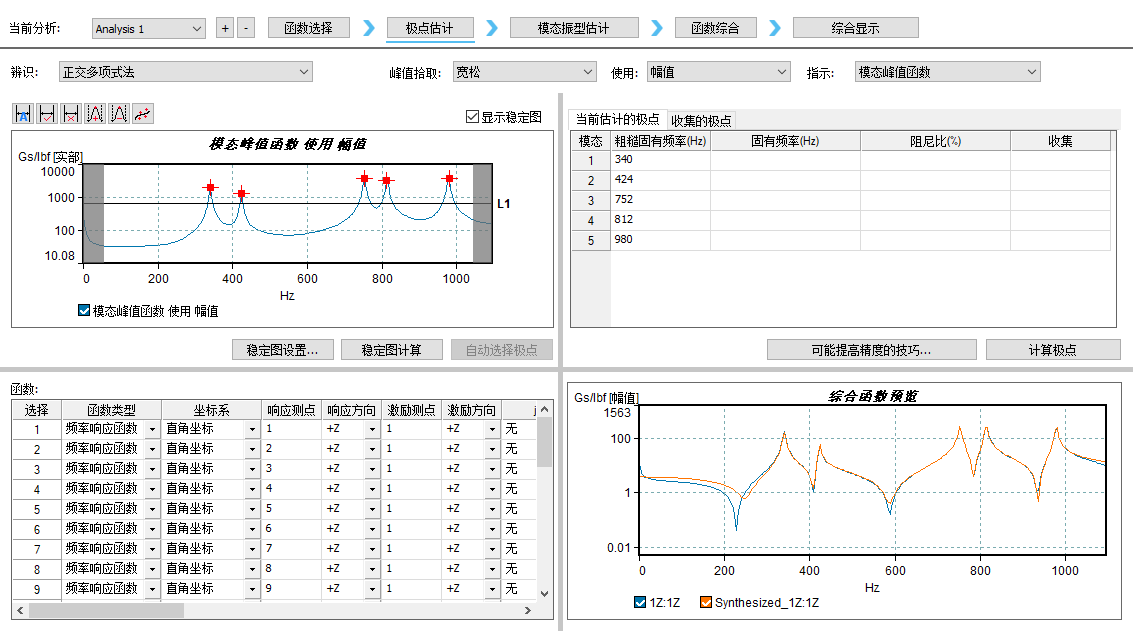This screenshot has width=1133, height=632.
Task: Switch to 收集的极点 tab
Action: pyautogui.click(x=701, y=121)
